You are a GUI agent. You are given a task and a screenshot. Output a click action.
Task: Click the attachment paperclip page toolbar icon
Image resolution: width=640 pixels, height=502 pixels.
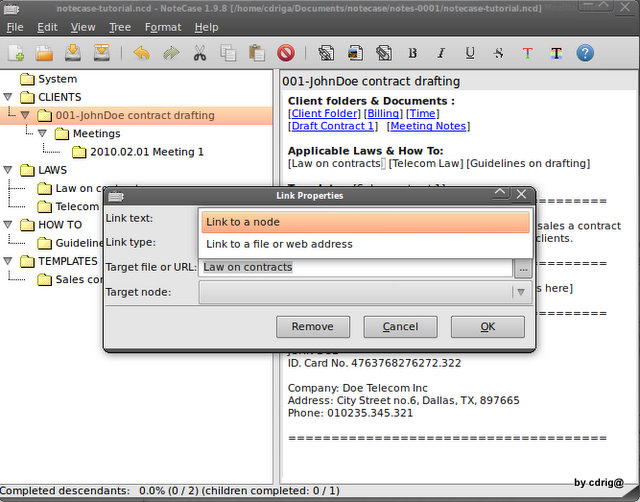(384, 53)
